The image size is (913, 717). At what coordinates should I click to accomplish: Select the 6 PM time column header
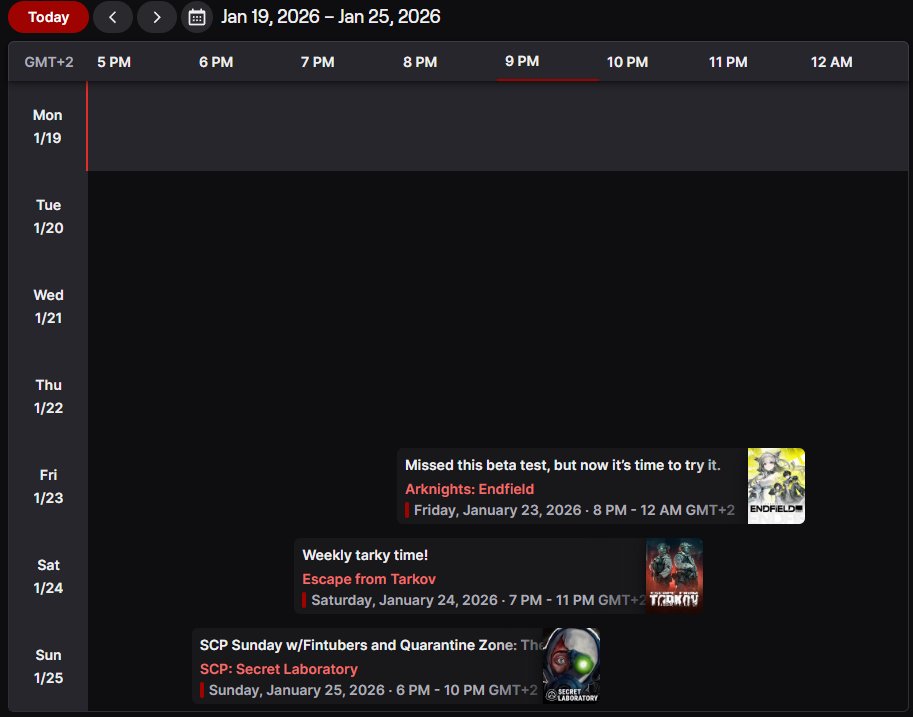pyautogui.click(x=216, y=62)
